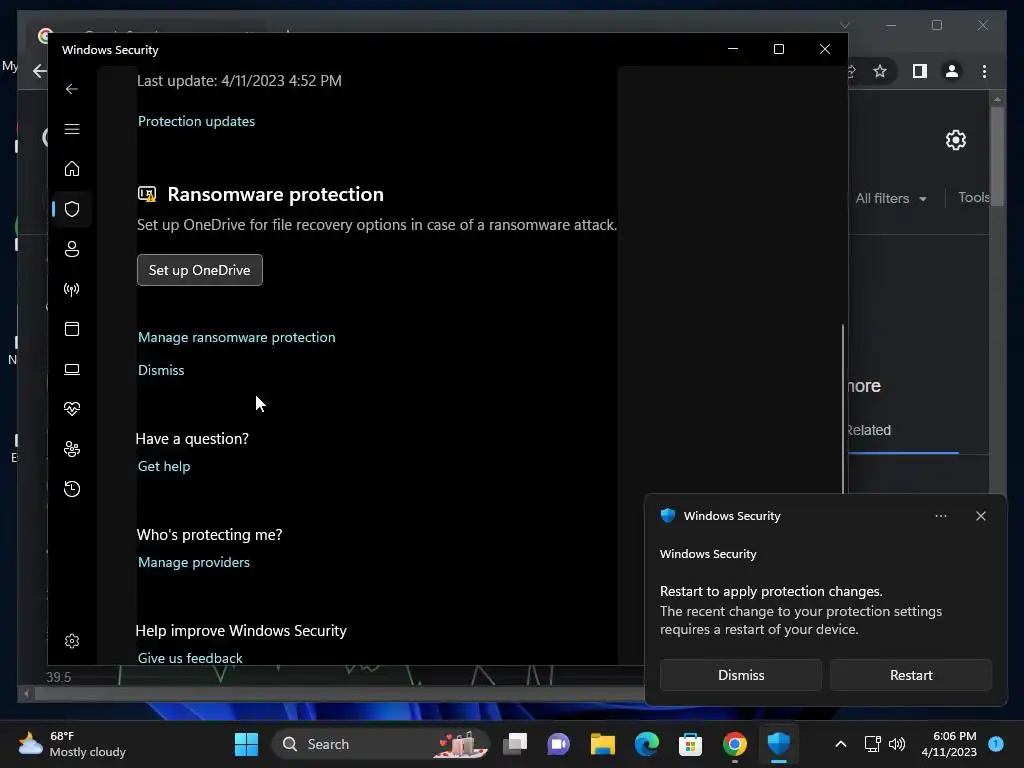Open the network icon in system tray
Image resolution: width=1024 pixels, height=768 pixels.
872,744
